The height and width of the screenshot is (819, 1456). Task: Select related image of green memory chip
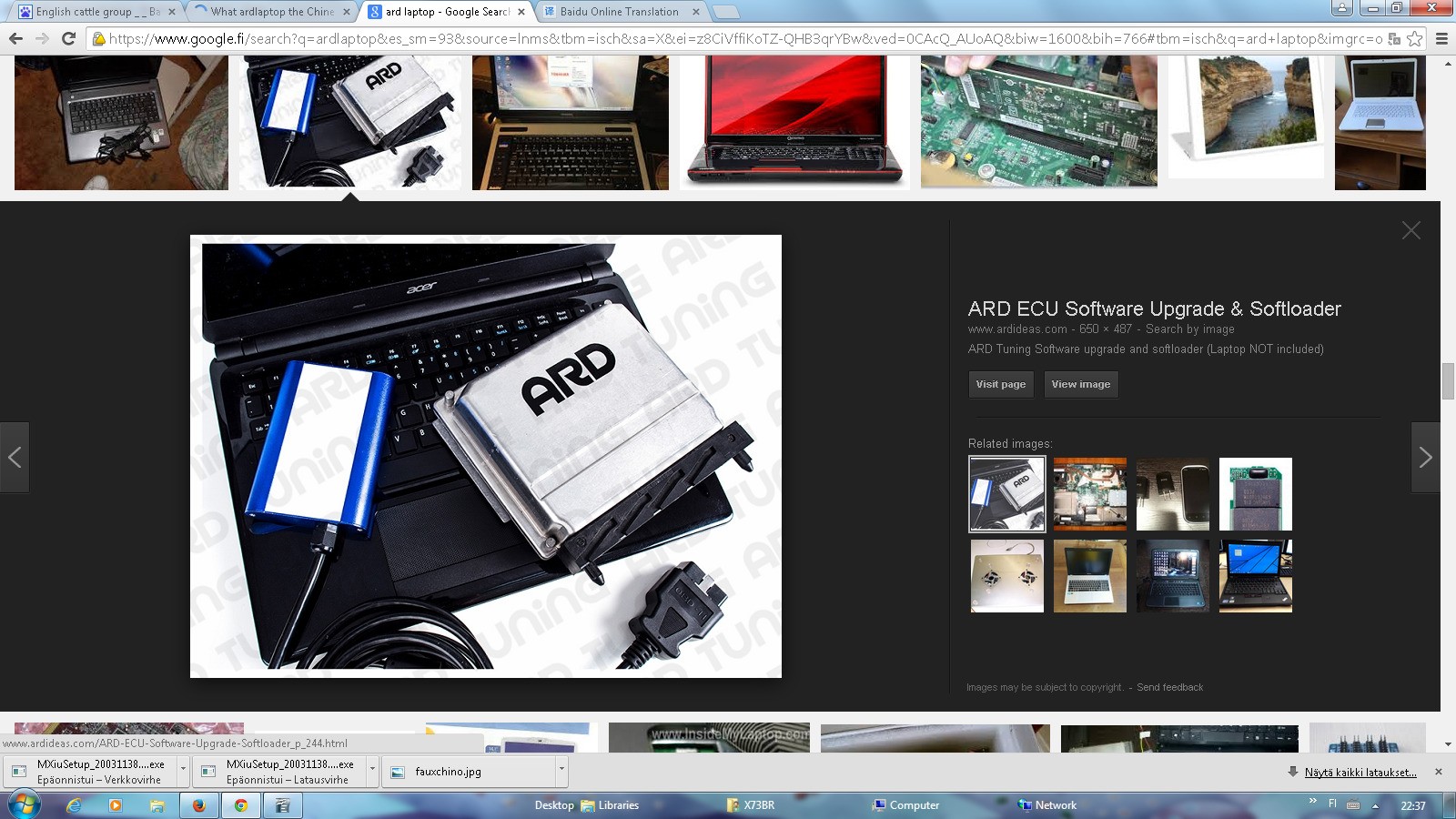point(1256,494)
